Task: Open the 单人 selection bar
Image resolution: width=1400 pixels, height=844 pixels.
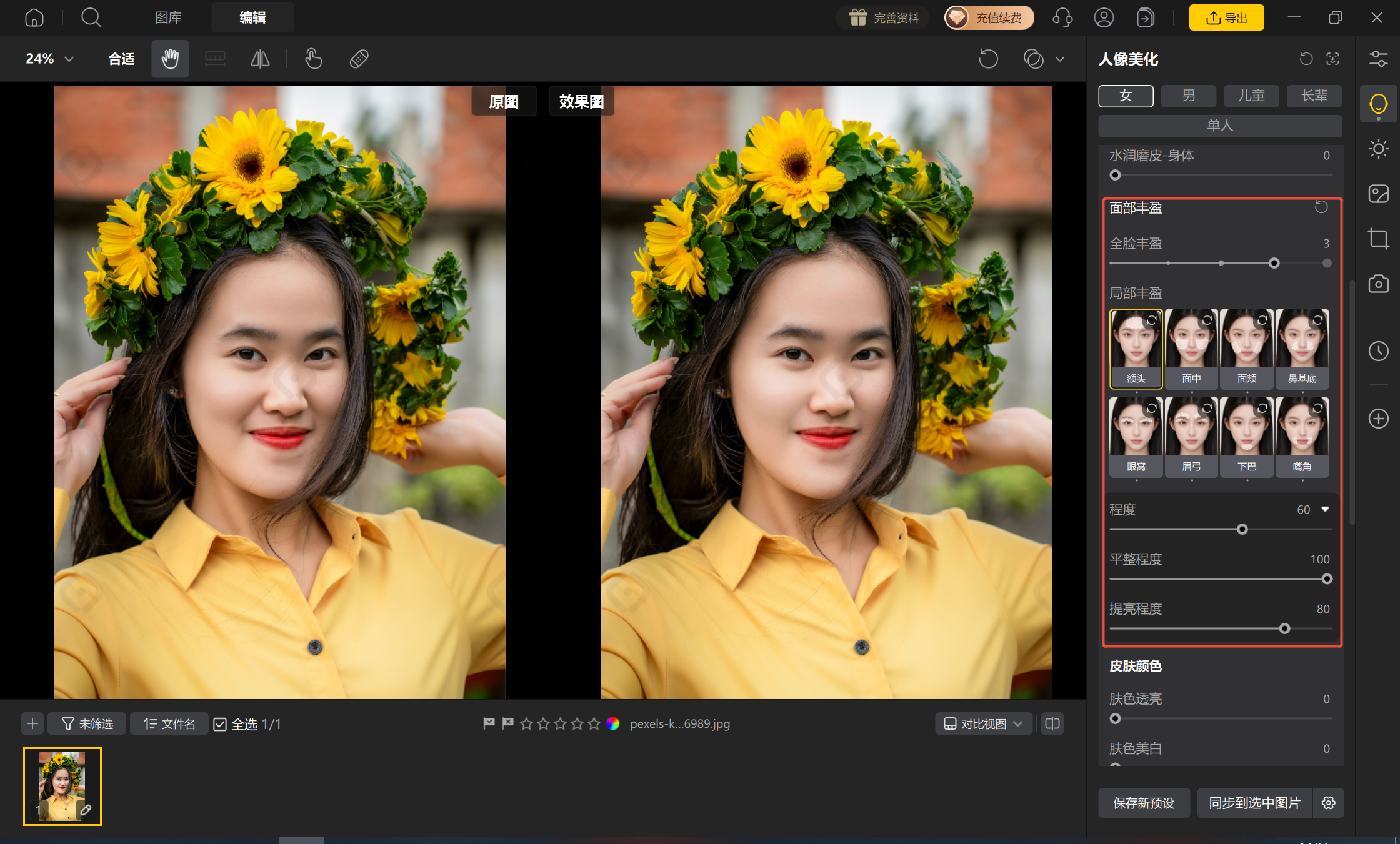Action: click(x=1220, y=126)
